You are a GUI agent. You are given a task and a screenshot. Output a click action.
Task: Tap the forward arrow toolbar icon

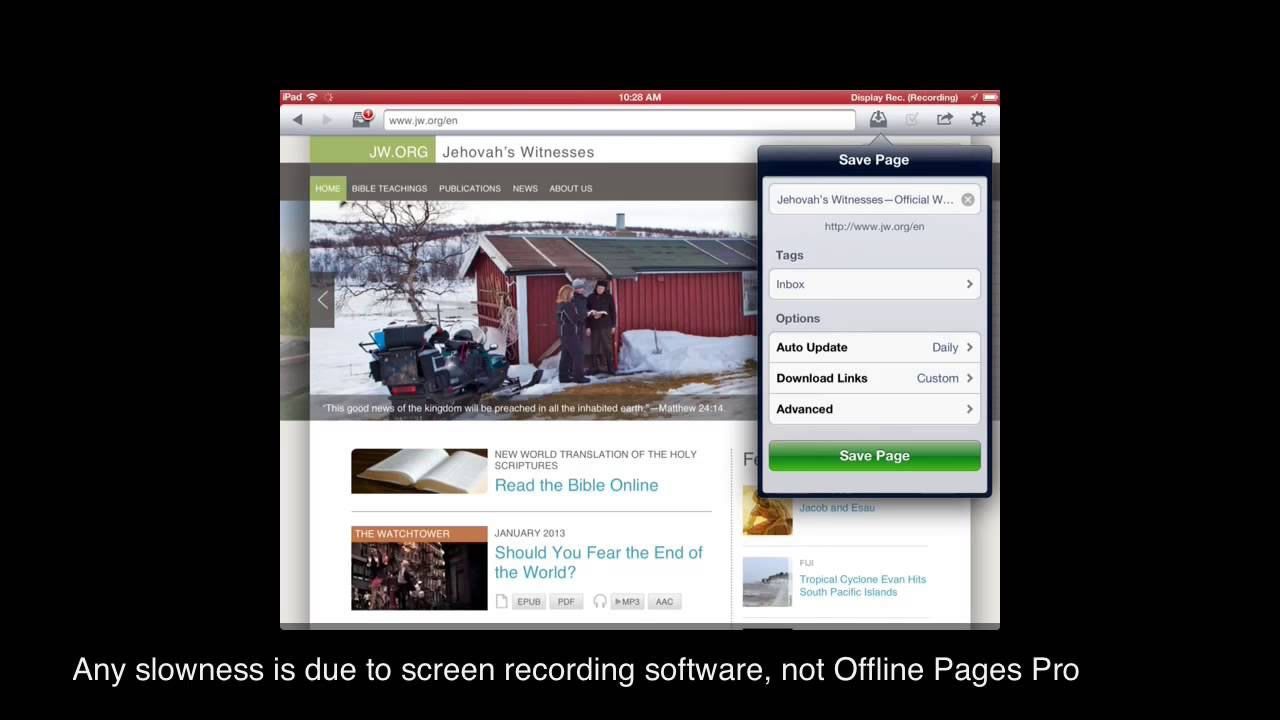coord(327,120)
